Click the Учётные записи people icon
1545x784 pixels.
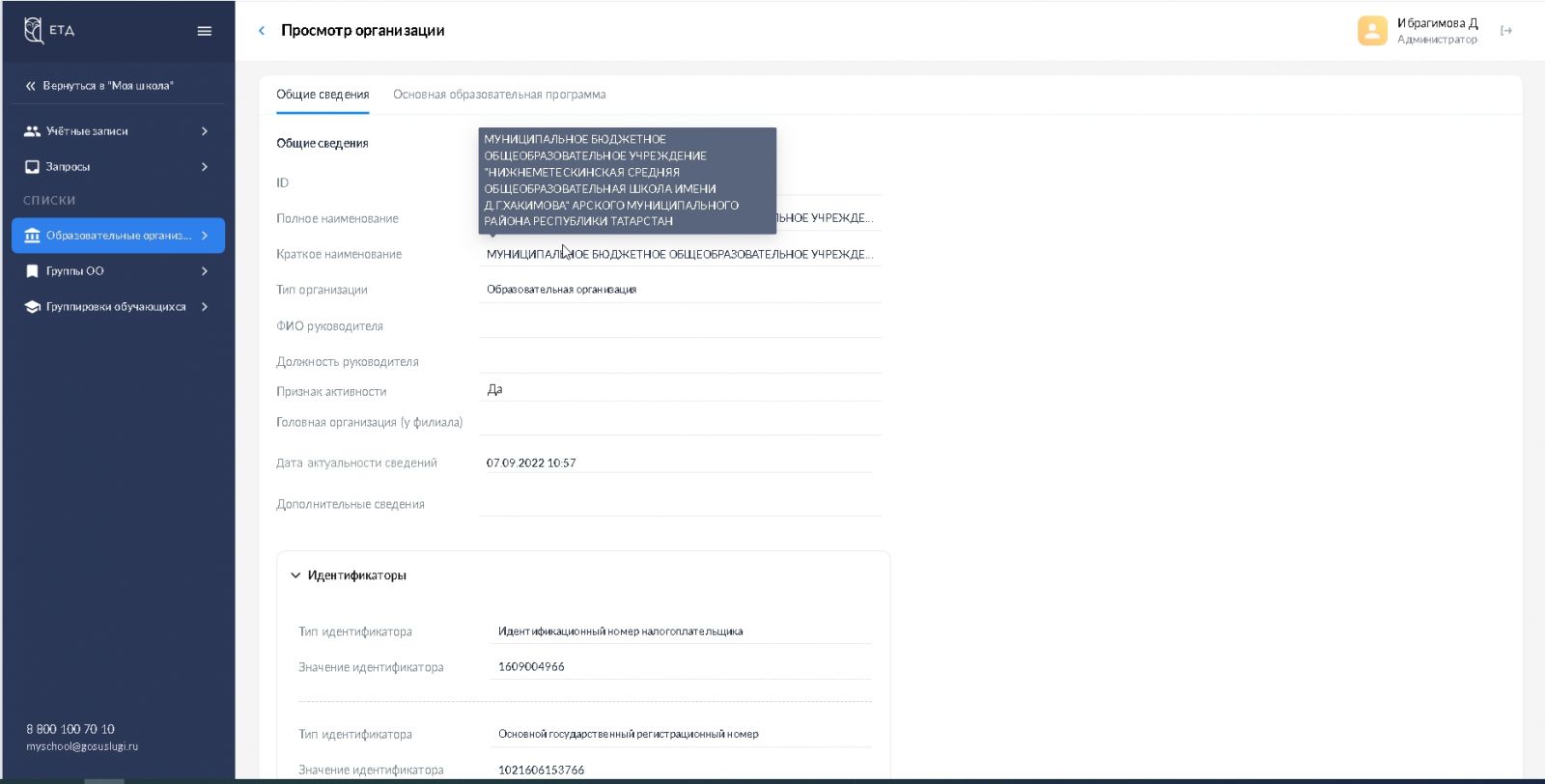coord(32,131)
